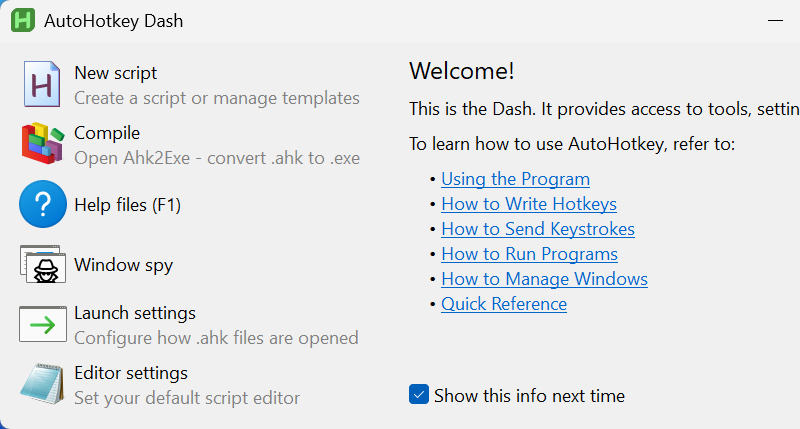
Task: Click the Show this info next time label
Action: coord(529,396)
